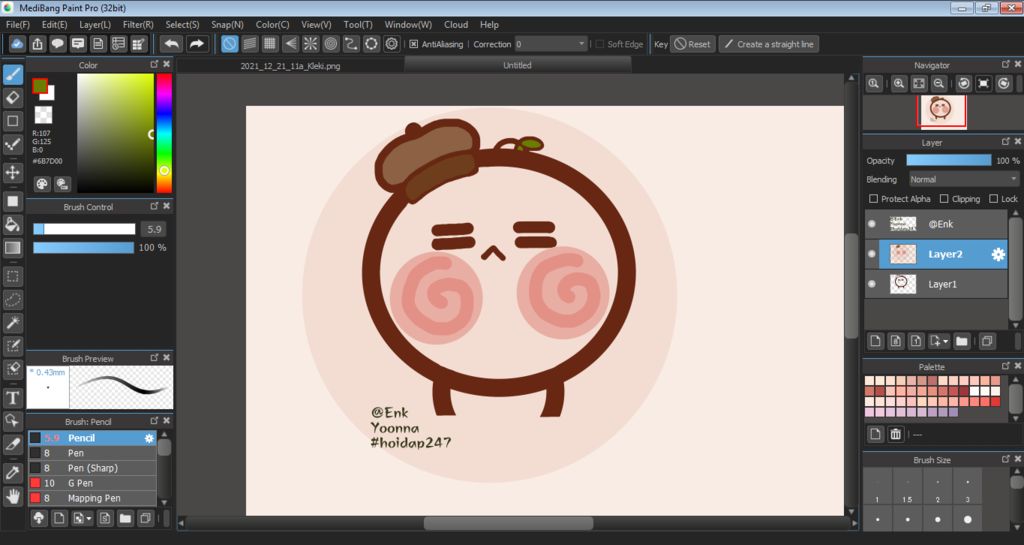Screen dimensions: 1024x545
Task: Turn snap off icon in toolbar
Action: coord(229,44)
